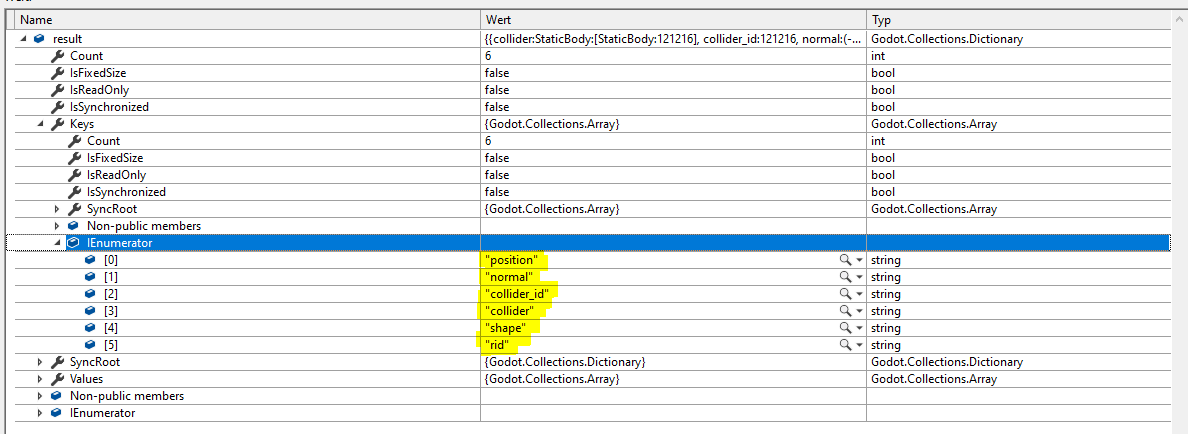
Task: Sort by the Wert column header
Action: 674,20
